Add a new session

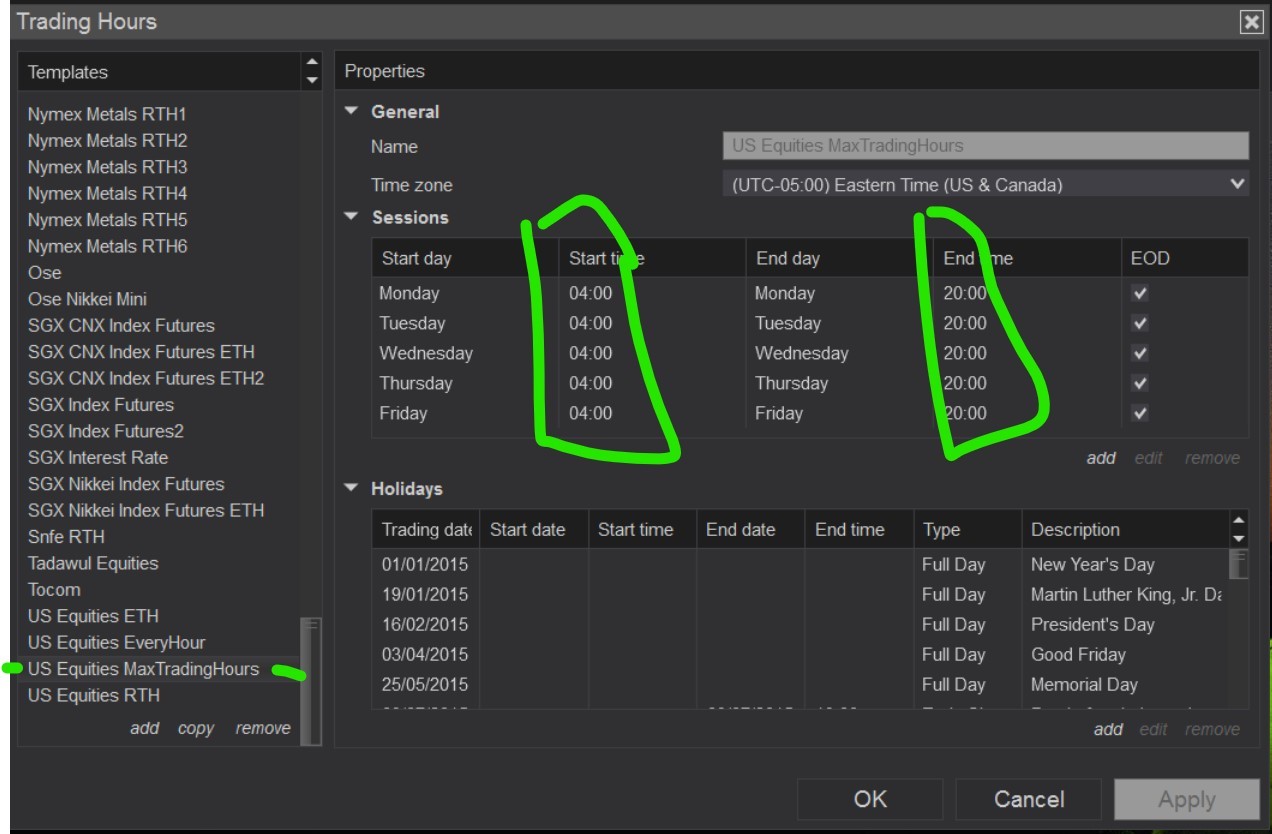tap(1101, 458)
